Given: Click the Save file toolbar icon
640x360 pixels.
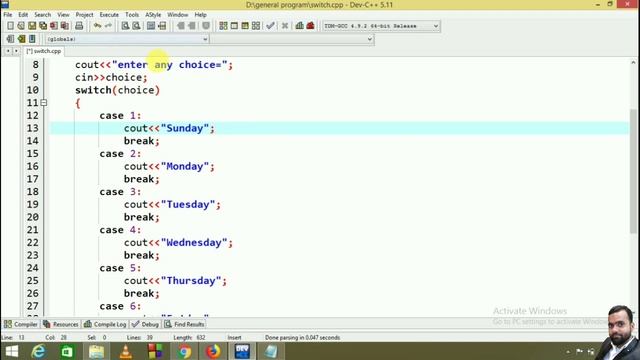Looking at the screenshot, I should 32,26.
